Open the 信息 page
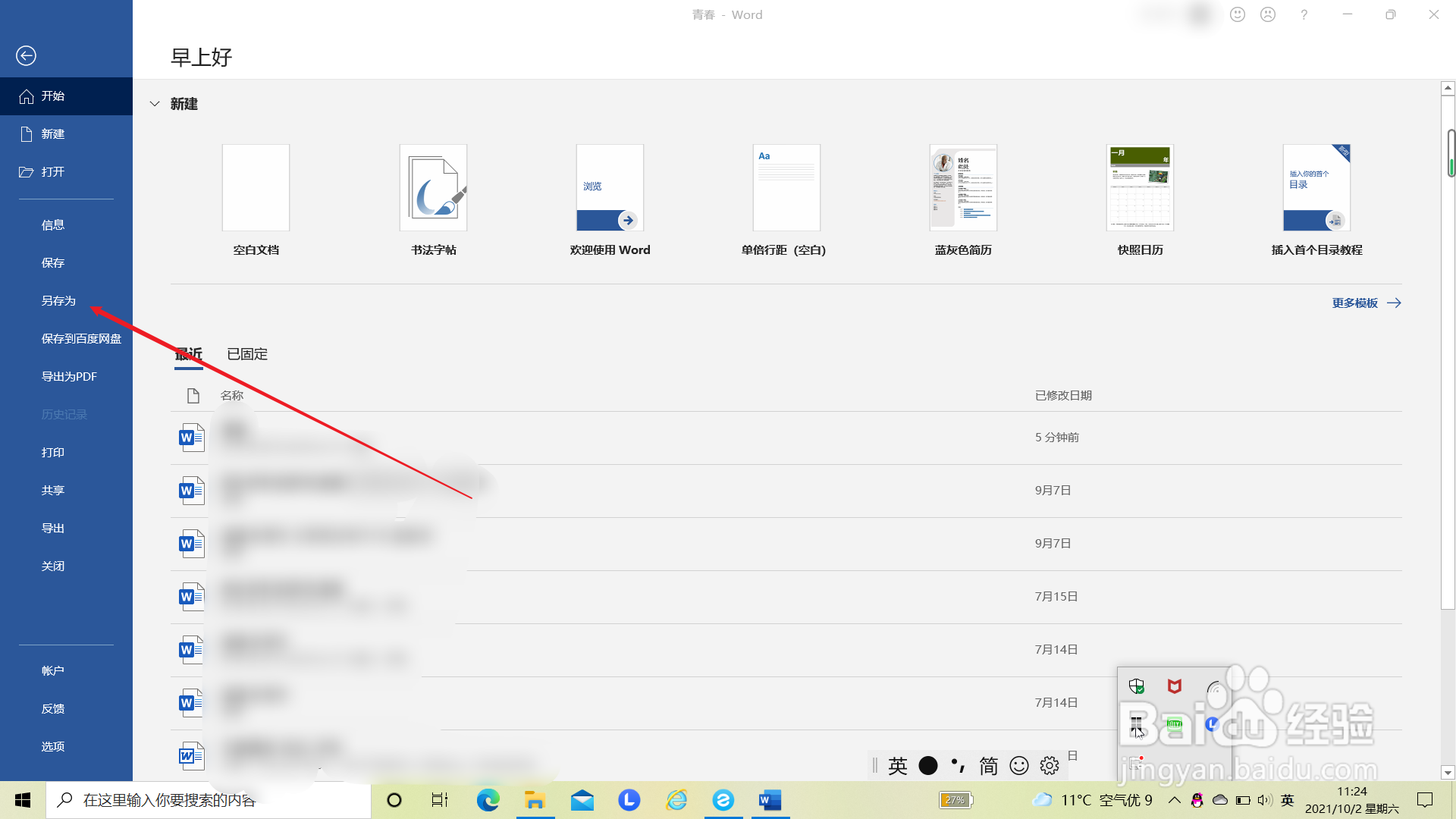The height and width of the screenshot is (819, 1456). pyautogui.click(x=66, y=225)
